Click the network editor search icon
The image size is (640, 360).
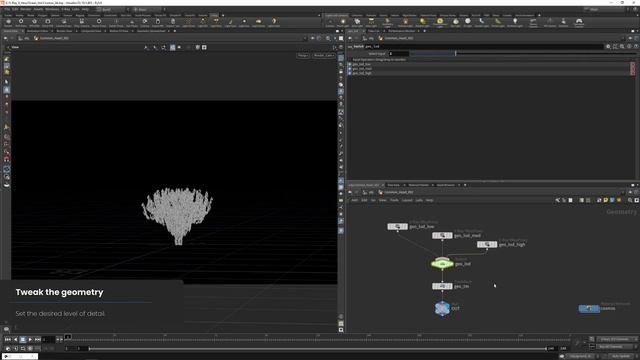click(x=630, y=200)
